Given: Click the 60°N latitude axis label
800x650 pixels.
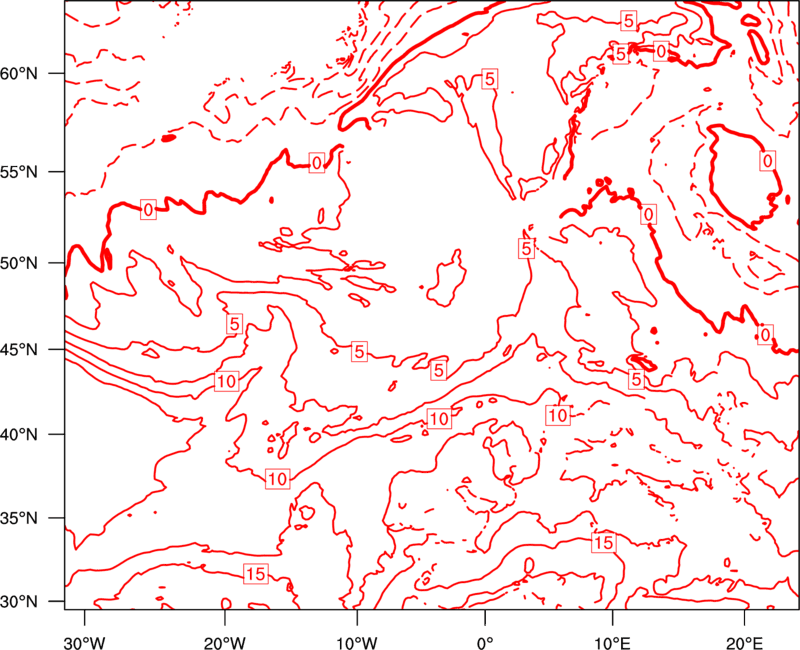Looking at the screenshot, I should 19,73.
